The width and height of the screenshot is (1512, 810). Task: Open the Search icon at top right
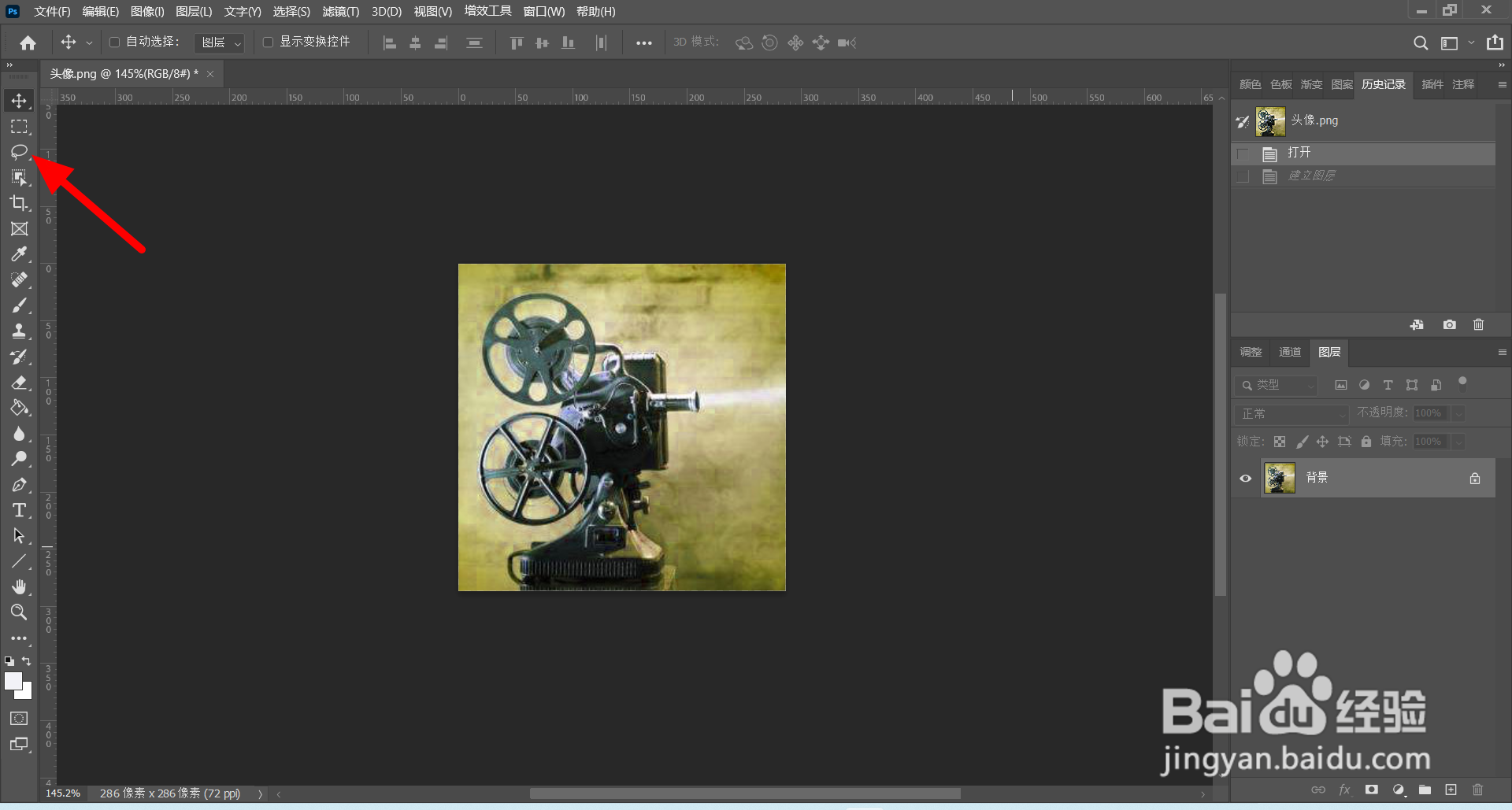tap(1420, 43)
